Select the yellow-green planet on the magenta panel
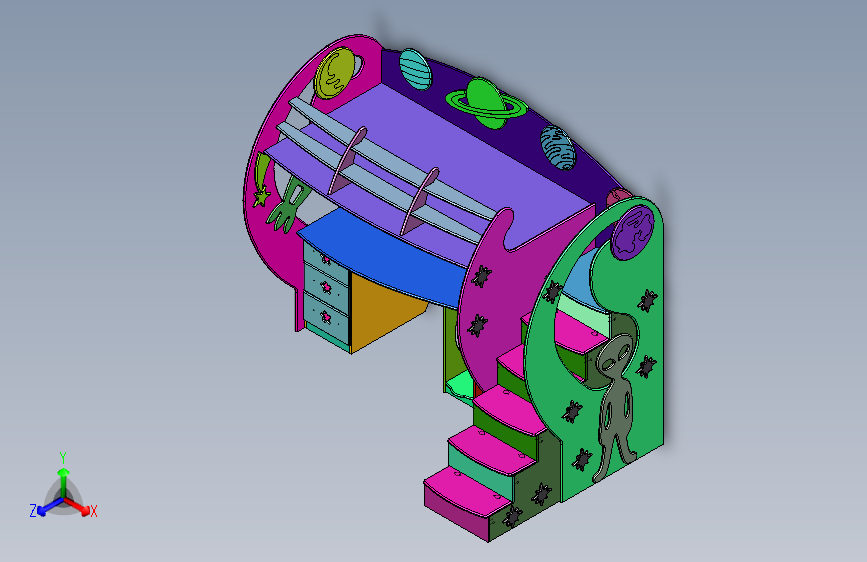Image resolution: width=867 pixels, height=562 pixels. (334, 74)
